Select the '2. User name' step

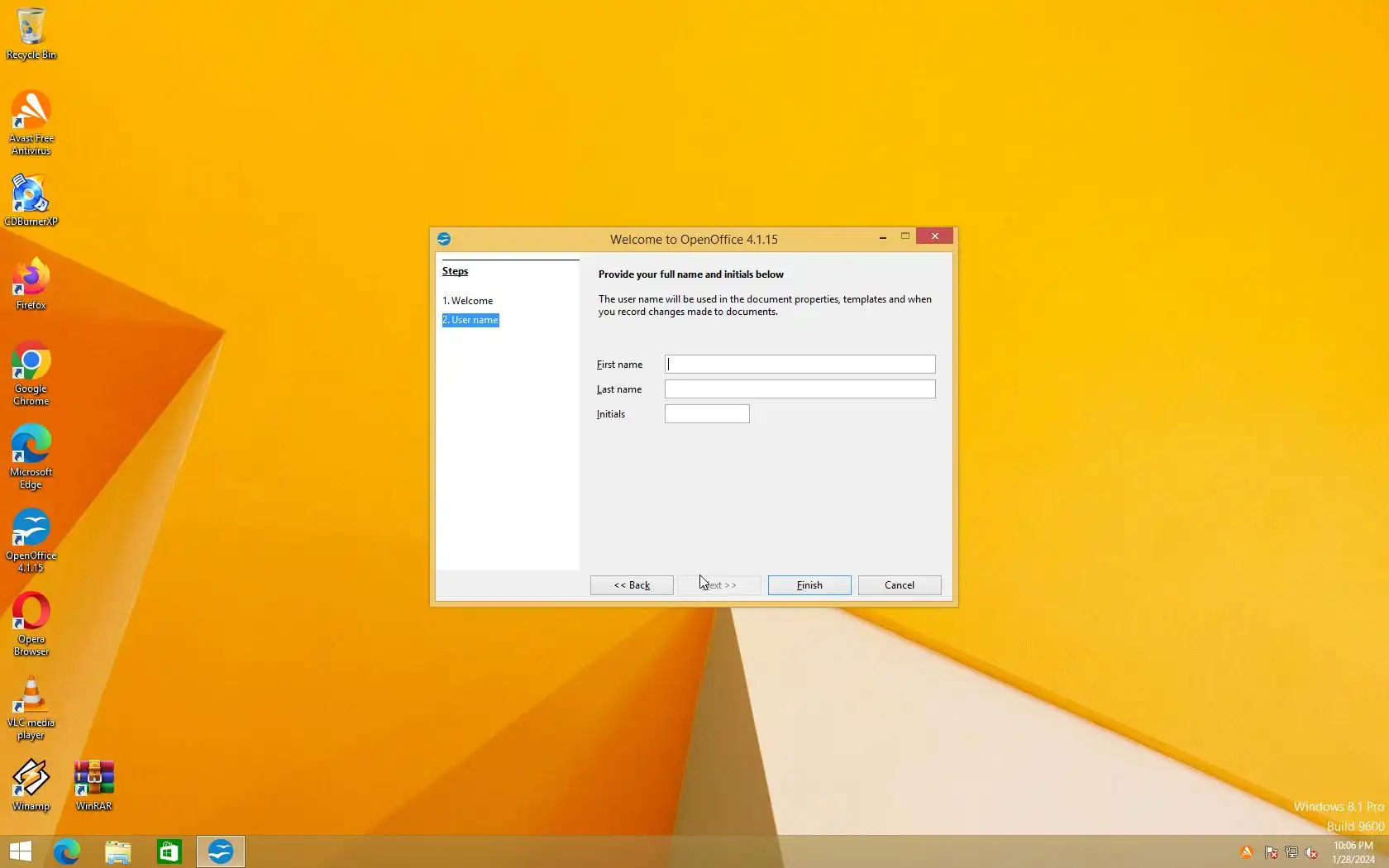tap(470, 320)
